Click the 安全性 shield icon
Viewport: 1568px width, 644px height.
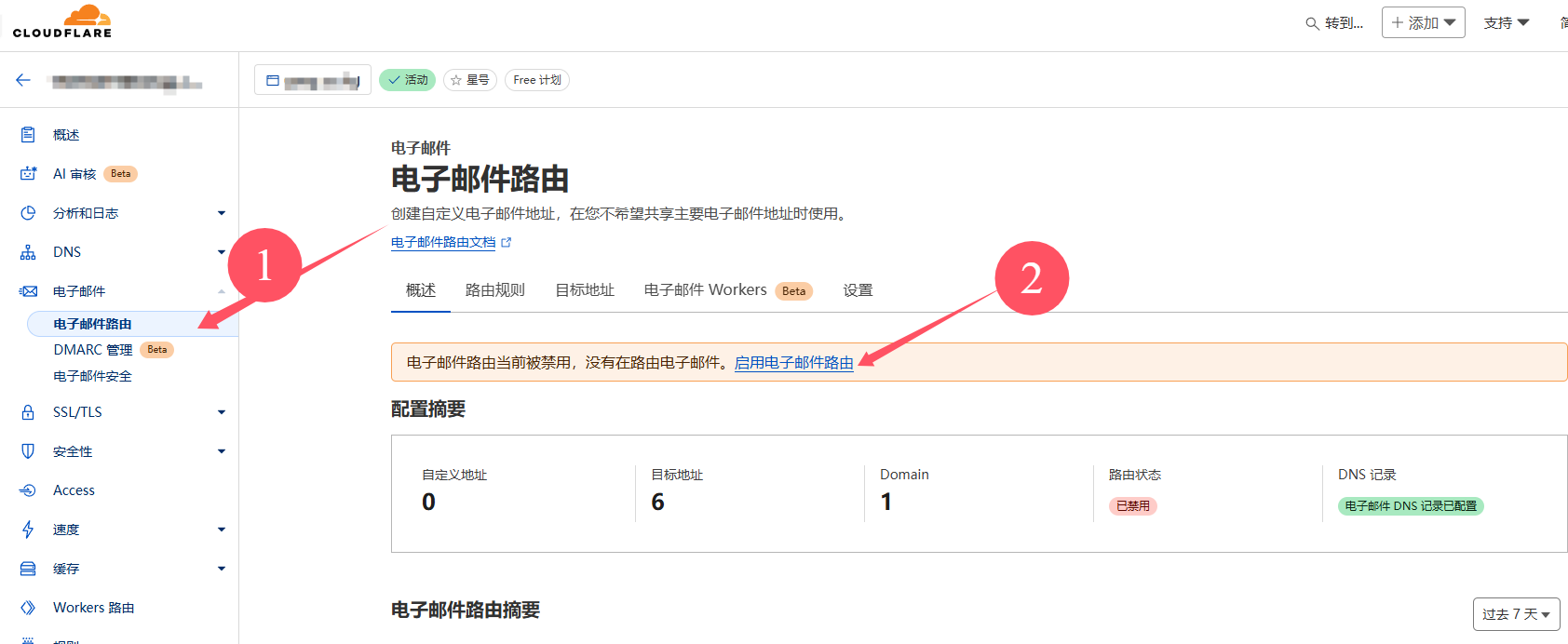point(28,451)
